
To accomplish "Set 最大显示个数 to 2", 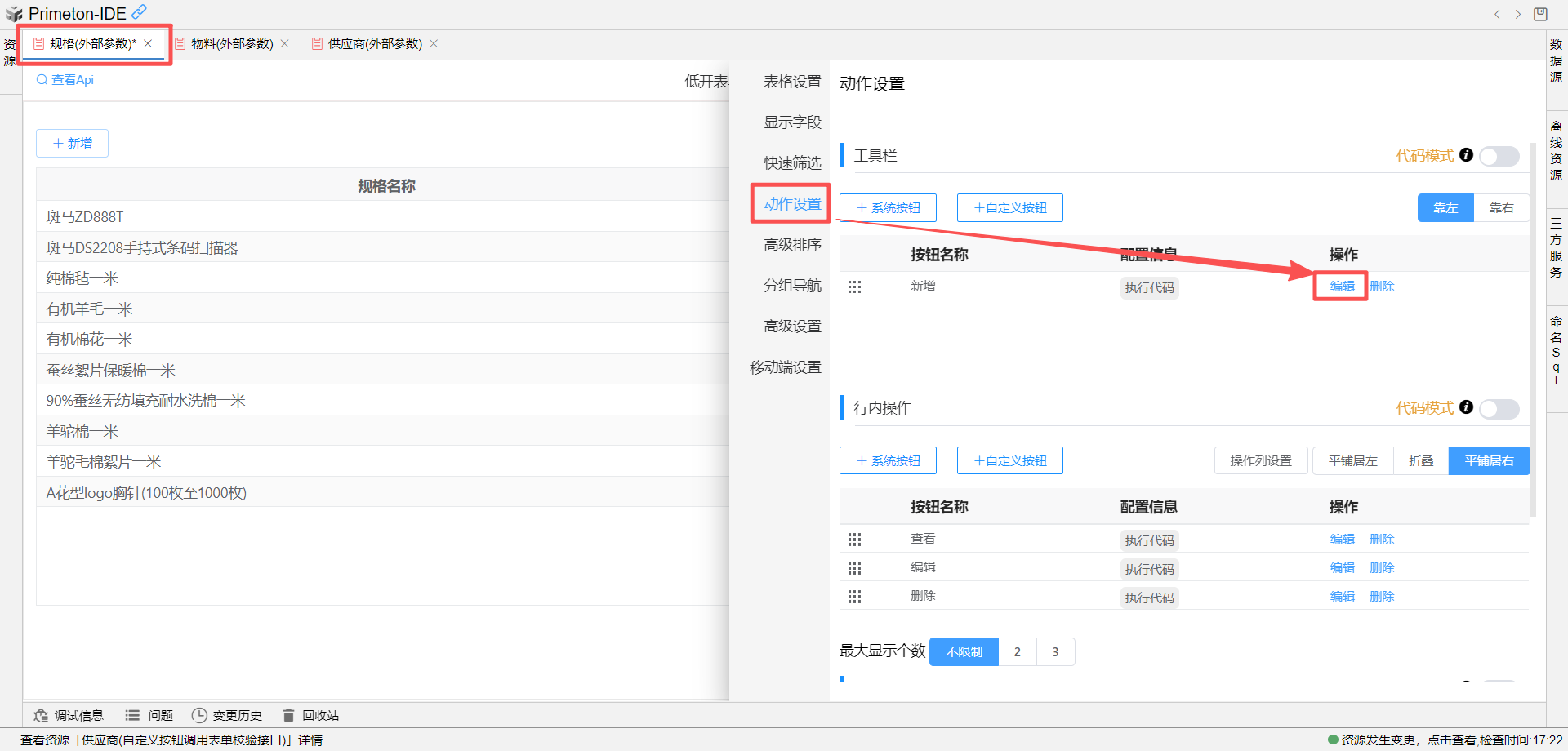I will tap(1017, 652).
